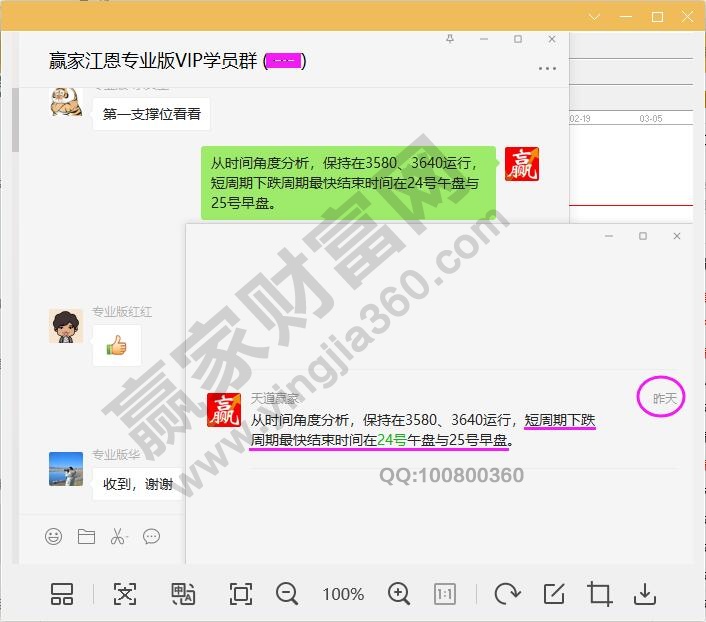
Task: Click the 赢家江恩专业版VIP学员群 group title
Action: point(153,61)
